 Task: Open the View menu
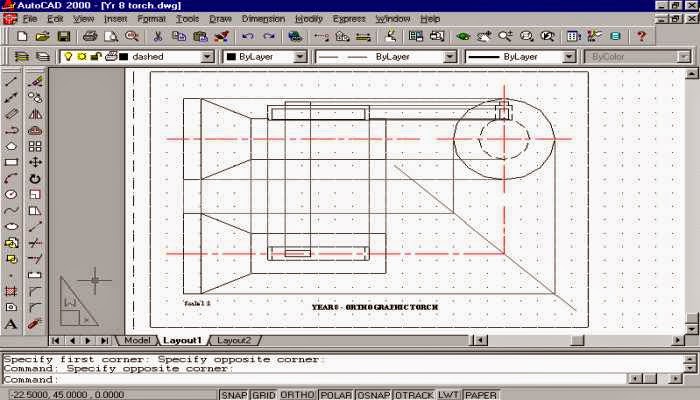[x=83, y=19]
